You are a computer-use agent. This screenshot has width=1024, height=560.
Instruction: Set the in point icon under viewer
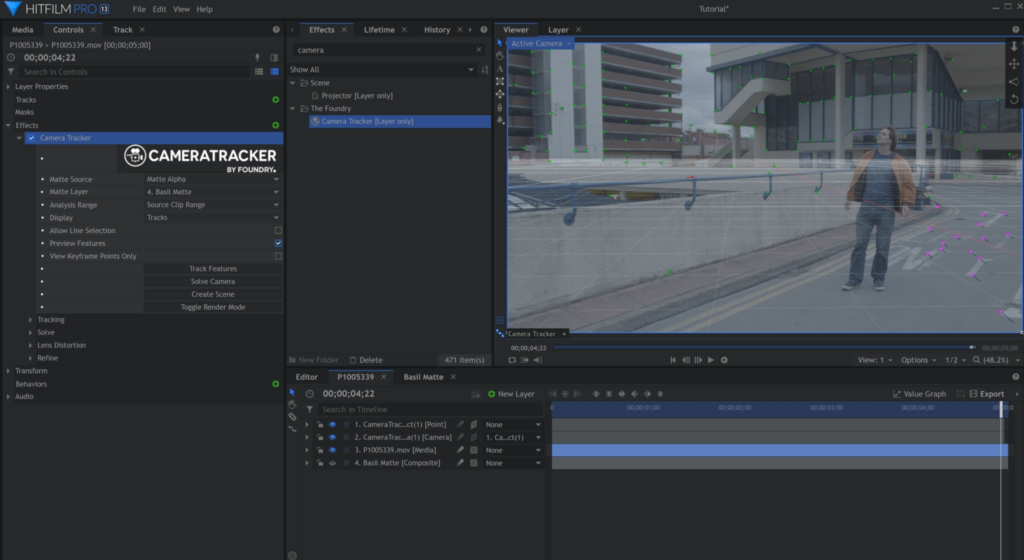click(x=524, y=360)
